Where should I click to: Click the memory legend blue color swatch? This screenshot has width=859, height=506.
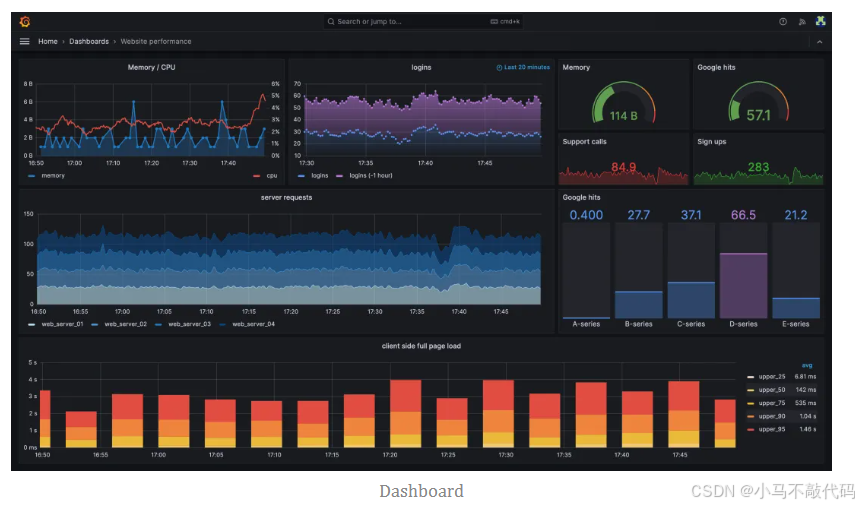pos(31,176)
